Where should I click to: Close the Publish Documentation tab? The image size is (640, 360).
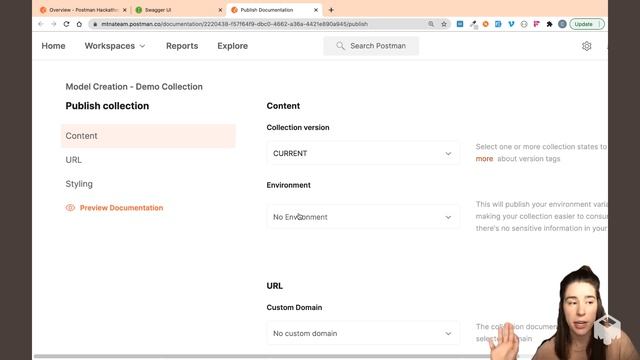pos(316,10)
